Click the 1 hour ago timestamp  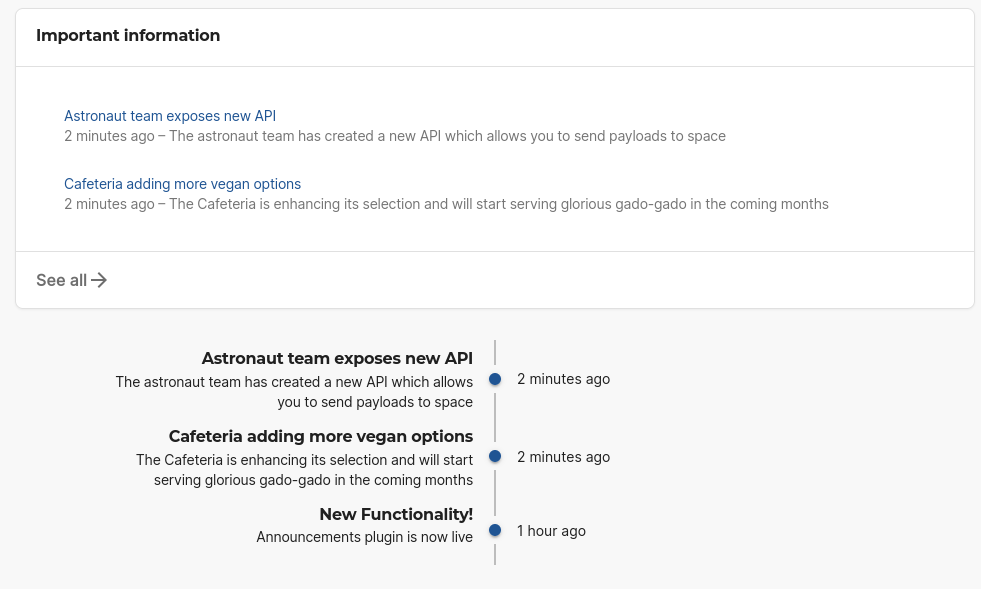(x=551, y=531)
